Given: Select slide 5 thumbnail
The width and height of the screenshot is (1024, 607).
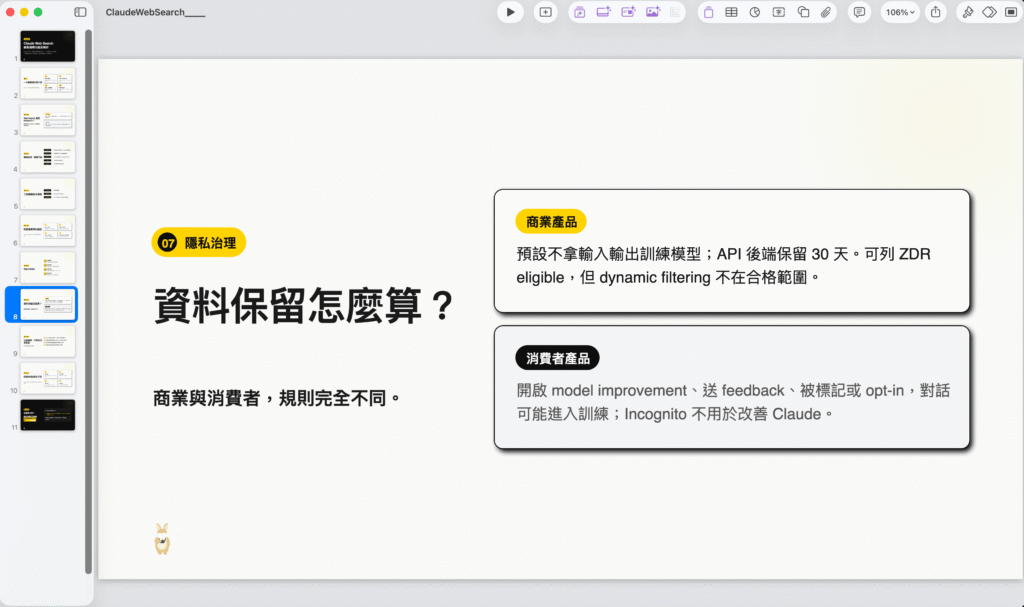Looking at the screenshot, I should tap(48, 193).
